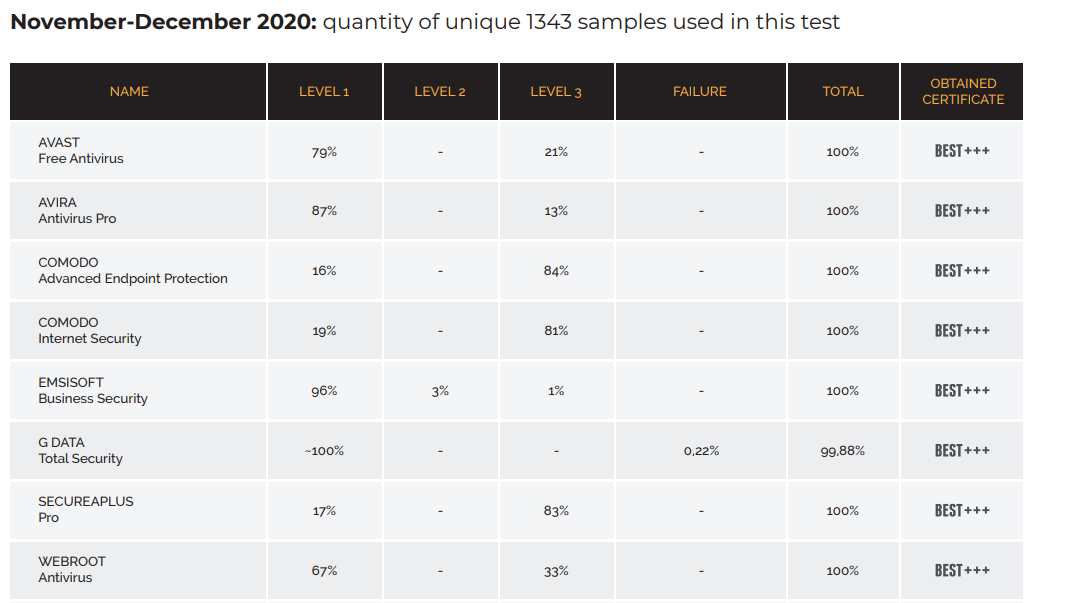The width and height of the screenshot is (1076, 603).
Task: Click the BEST+++ certificate badge for Avast
Action: pos(962,151)
